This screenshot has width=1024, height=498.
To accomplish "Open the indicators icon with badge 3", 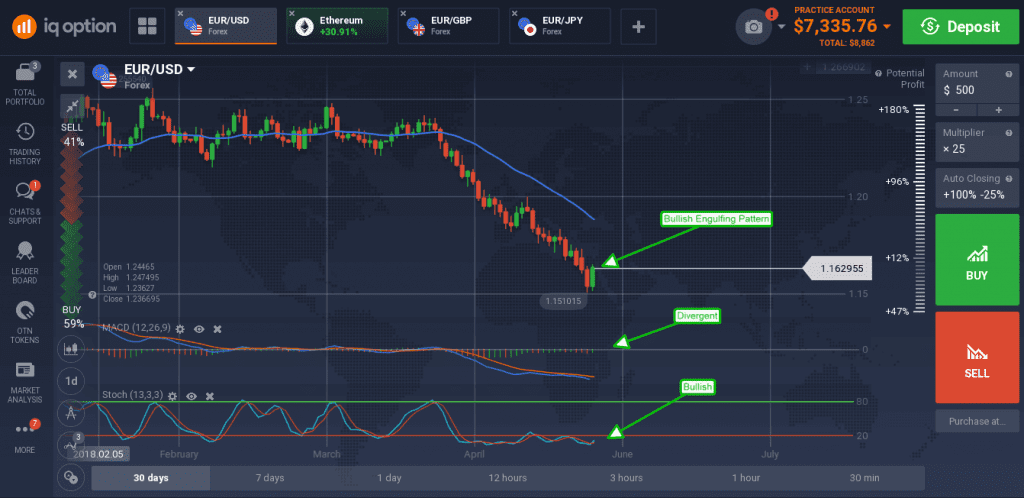I will tap(71, 444).
